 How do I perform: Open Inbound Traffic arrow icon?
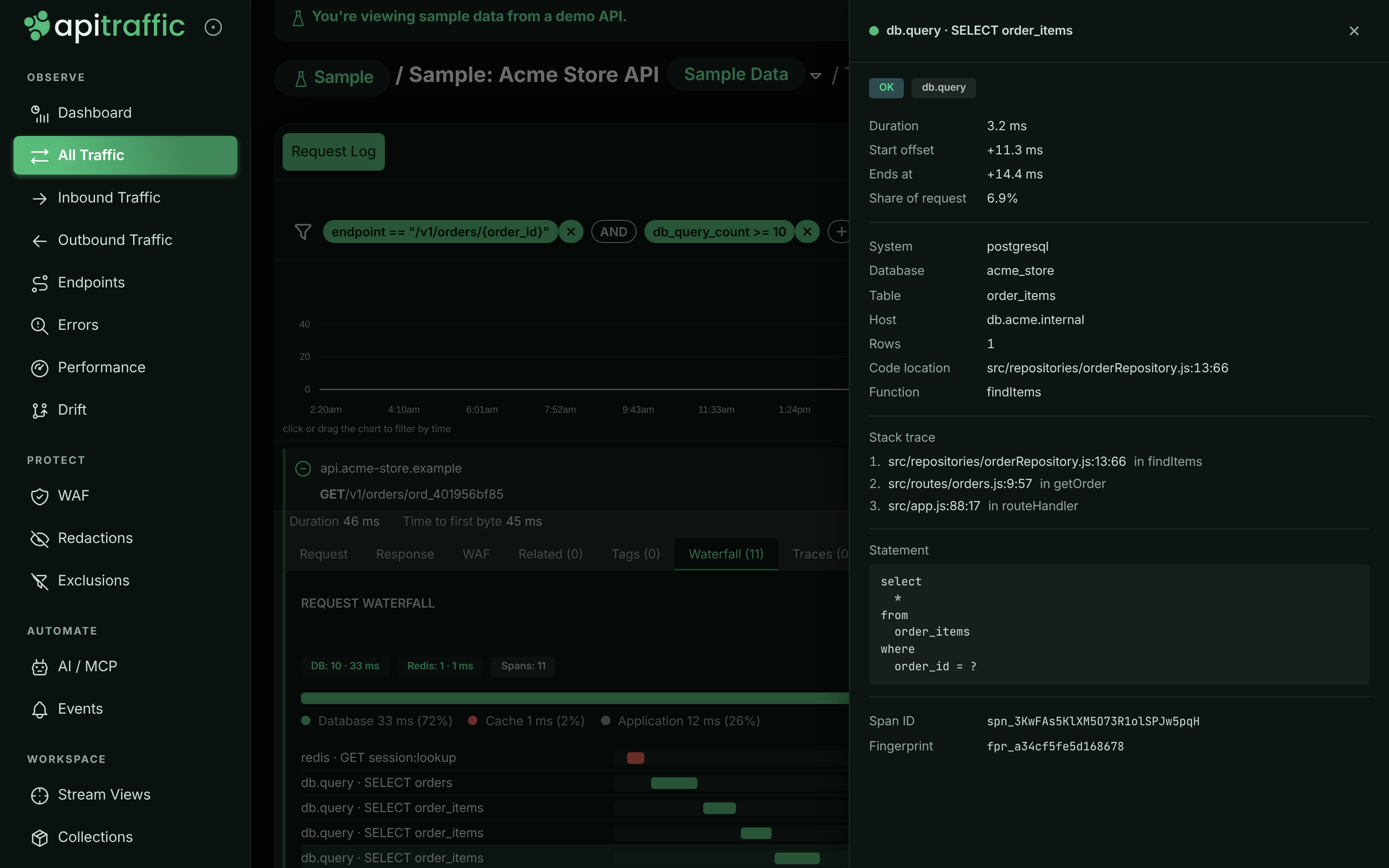point(40,199)
